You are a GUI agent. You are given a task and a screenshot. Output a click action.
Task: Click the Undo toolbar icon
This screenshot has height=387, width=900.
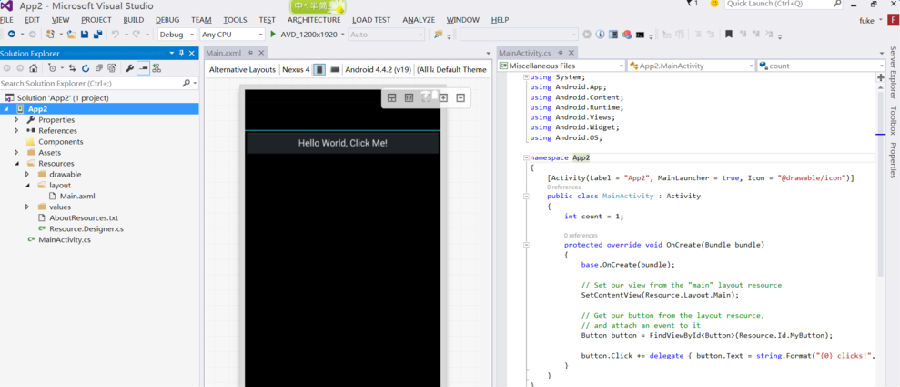[115, 34]
